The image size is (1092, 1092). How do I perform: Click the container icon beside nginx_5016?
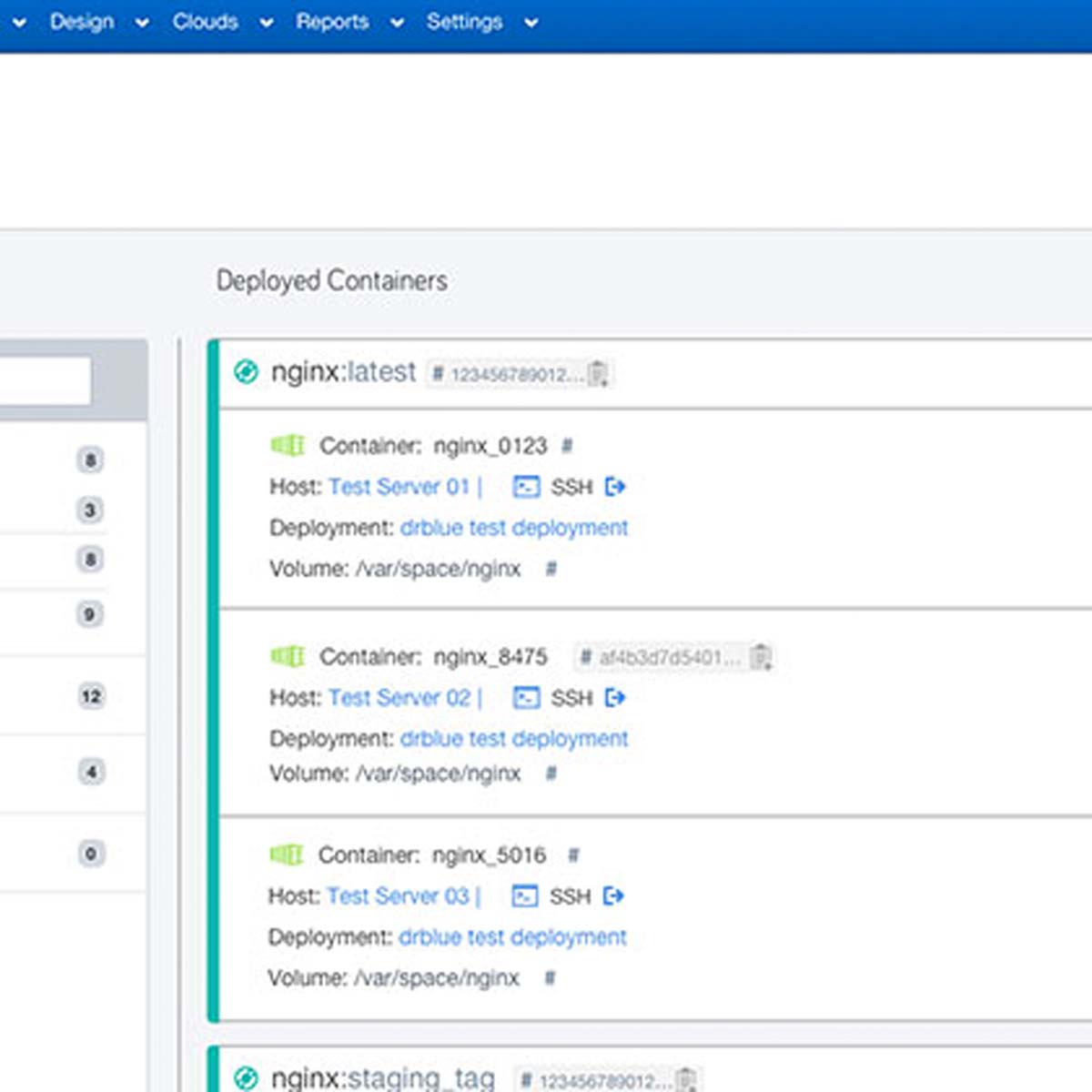coord(288,855)
